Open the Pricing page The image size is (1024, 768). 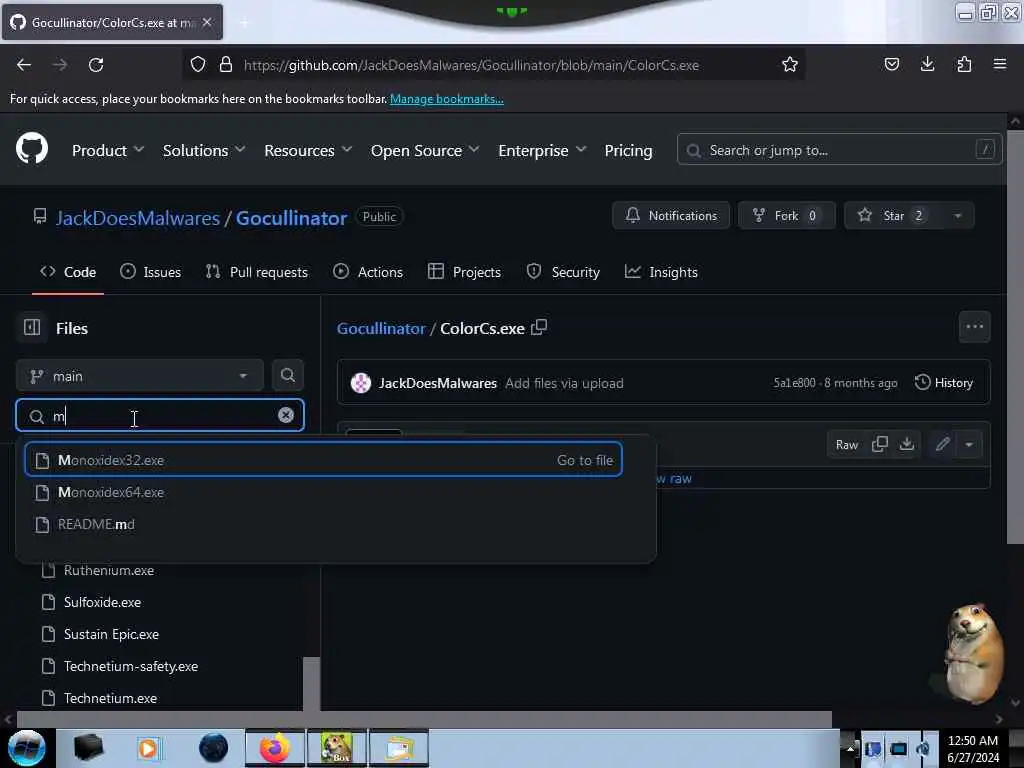(x=628, y=150)
